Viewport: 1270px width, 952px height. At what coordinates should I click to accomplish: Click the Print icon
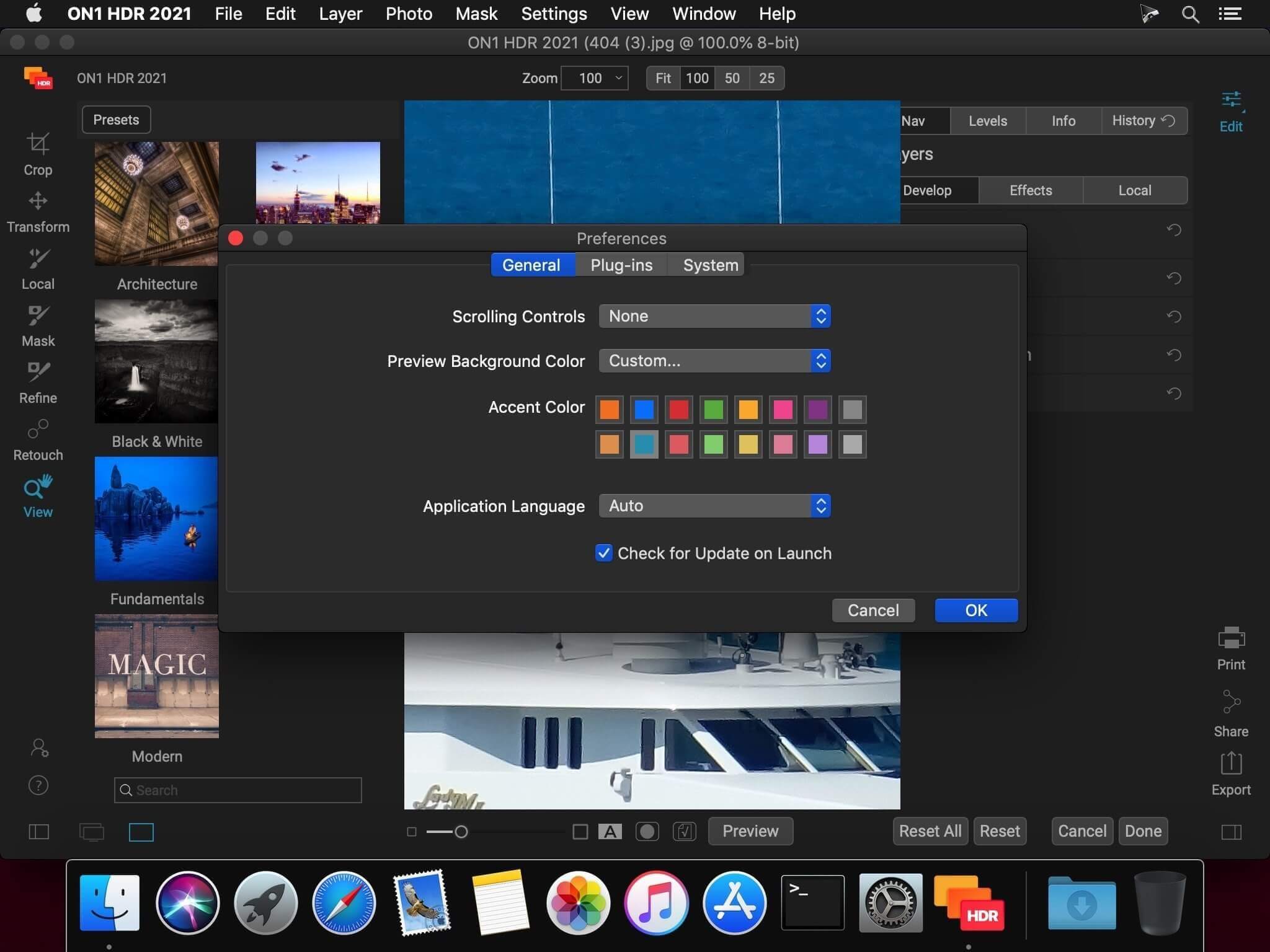tap(1231, 648)
